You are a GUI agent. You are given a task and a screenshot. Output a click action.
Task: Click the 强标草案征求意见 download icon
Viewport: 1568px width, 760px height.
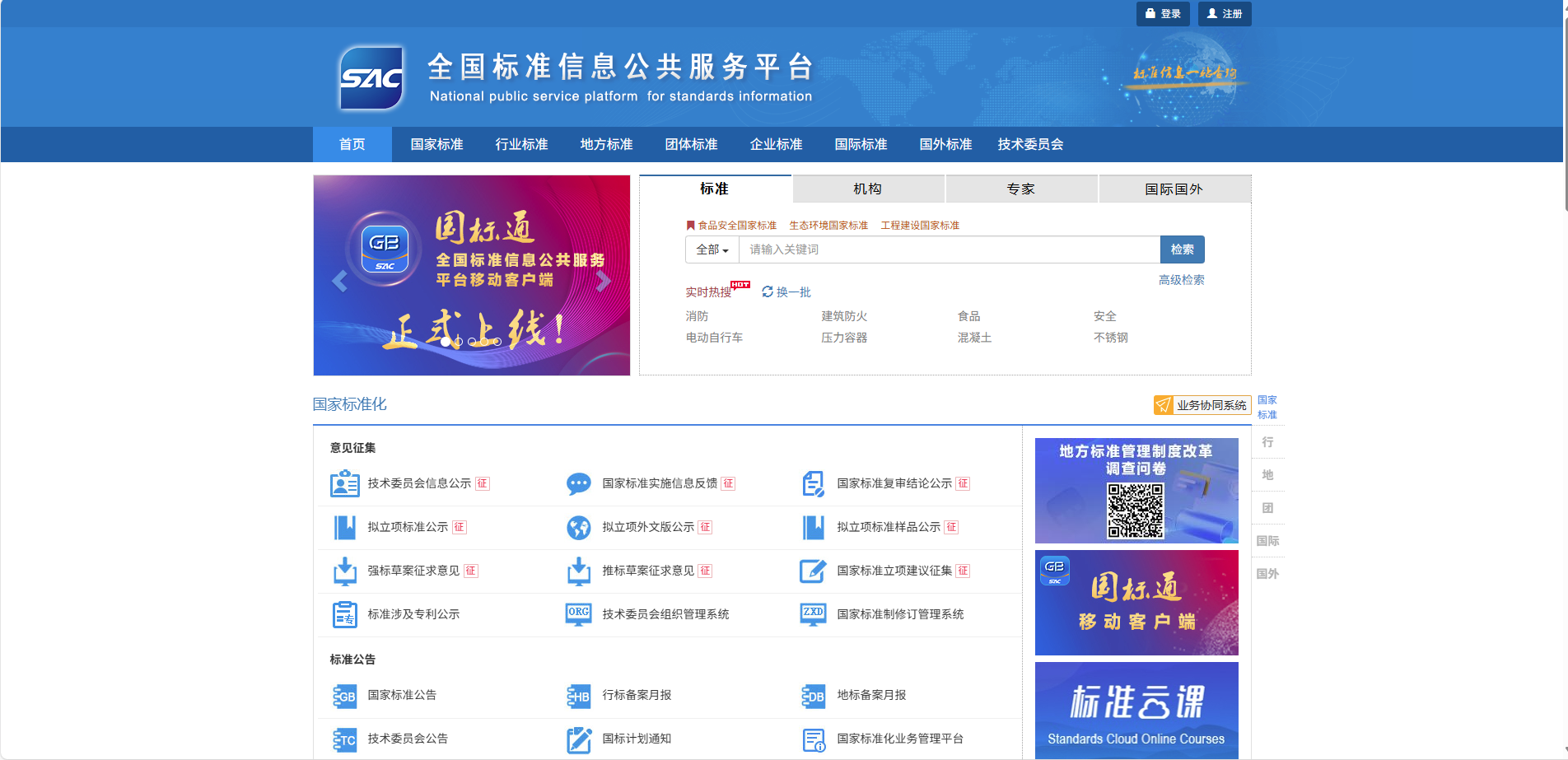[345, 571]
